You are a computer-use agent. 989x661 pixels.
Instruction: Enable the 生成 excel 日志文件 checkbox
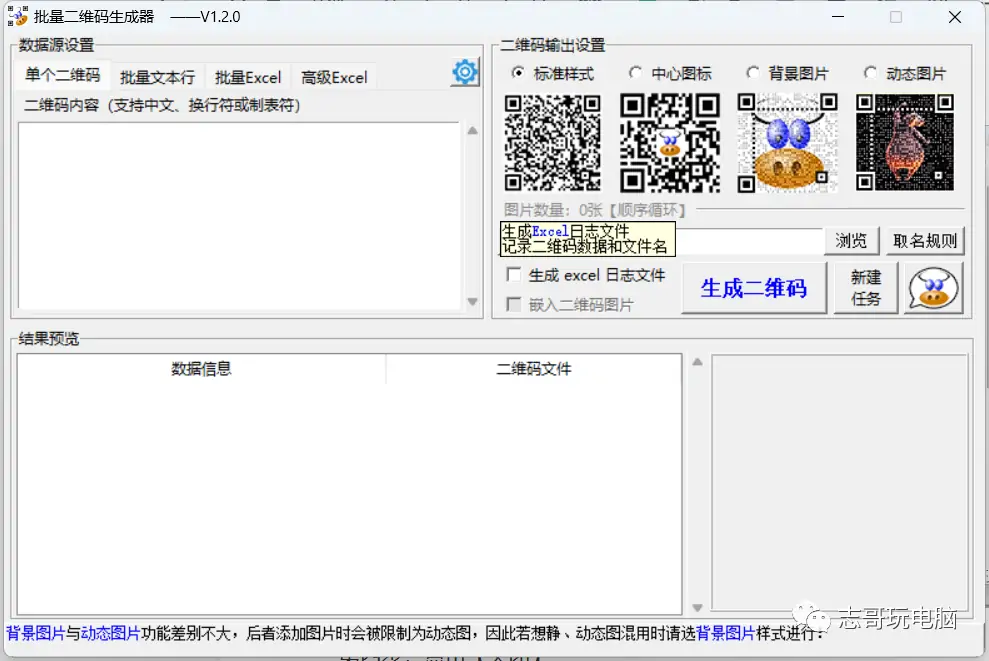tap(514, 275)
